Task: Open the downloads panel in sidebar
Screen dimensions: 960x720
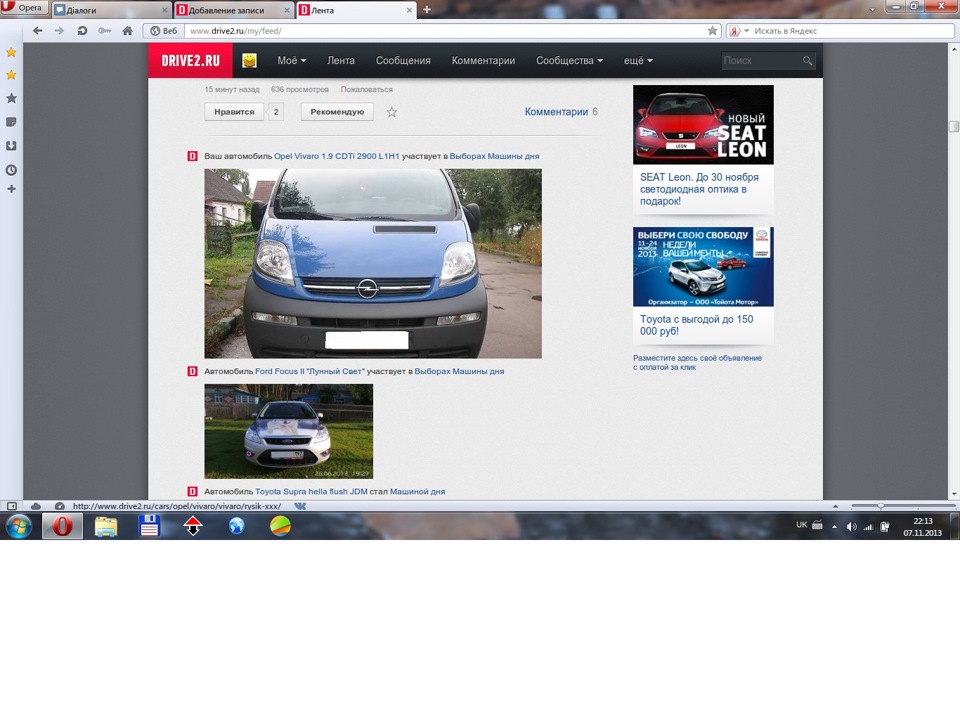Action: pos(11,146)
